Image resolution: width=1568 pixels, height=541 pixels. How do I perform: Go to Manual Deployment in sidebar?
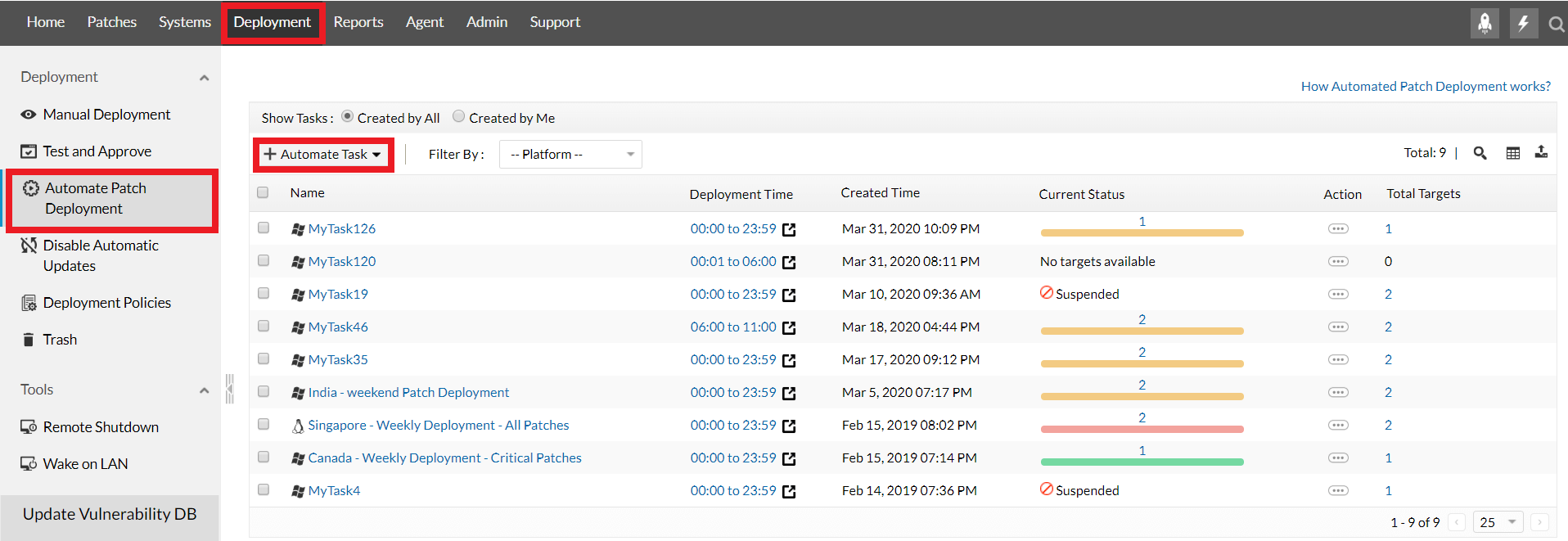tap(106, 115)
